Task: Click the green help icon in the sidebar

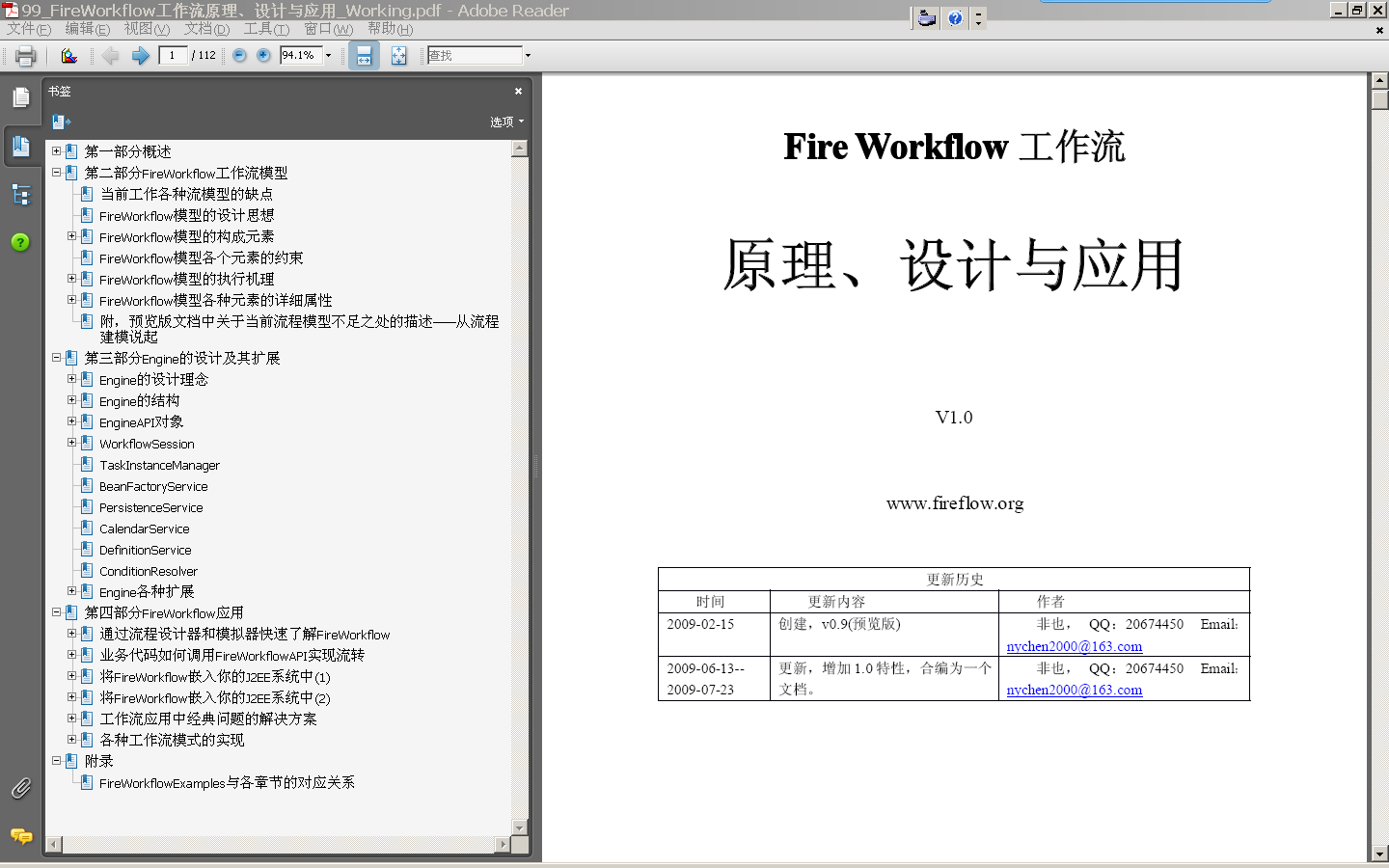Action: point(21,242)
